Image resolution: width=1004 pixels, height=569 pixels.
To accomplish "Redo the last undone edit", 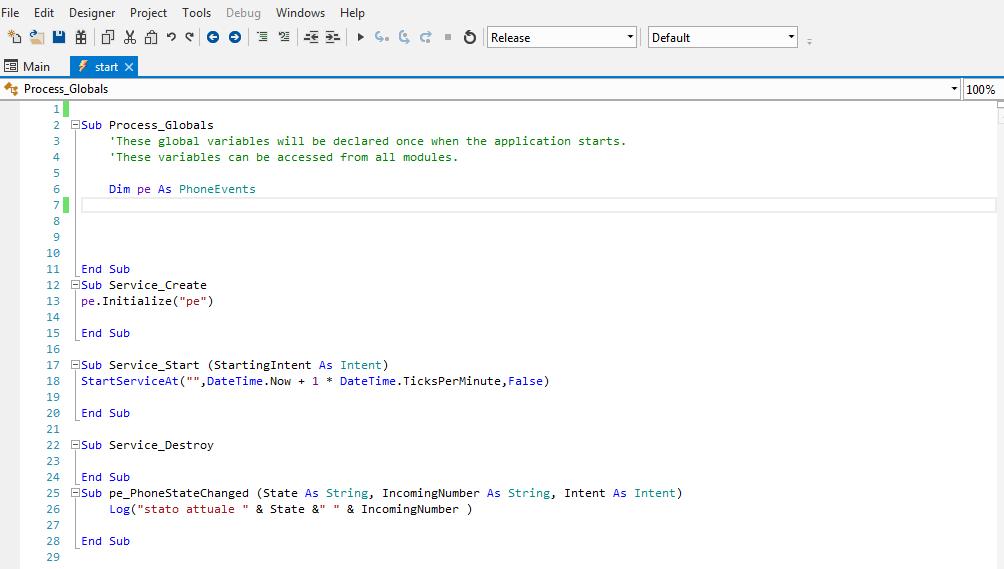I will click(x=190, y=37).
